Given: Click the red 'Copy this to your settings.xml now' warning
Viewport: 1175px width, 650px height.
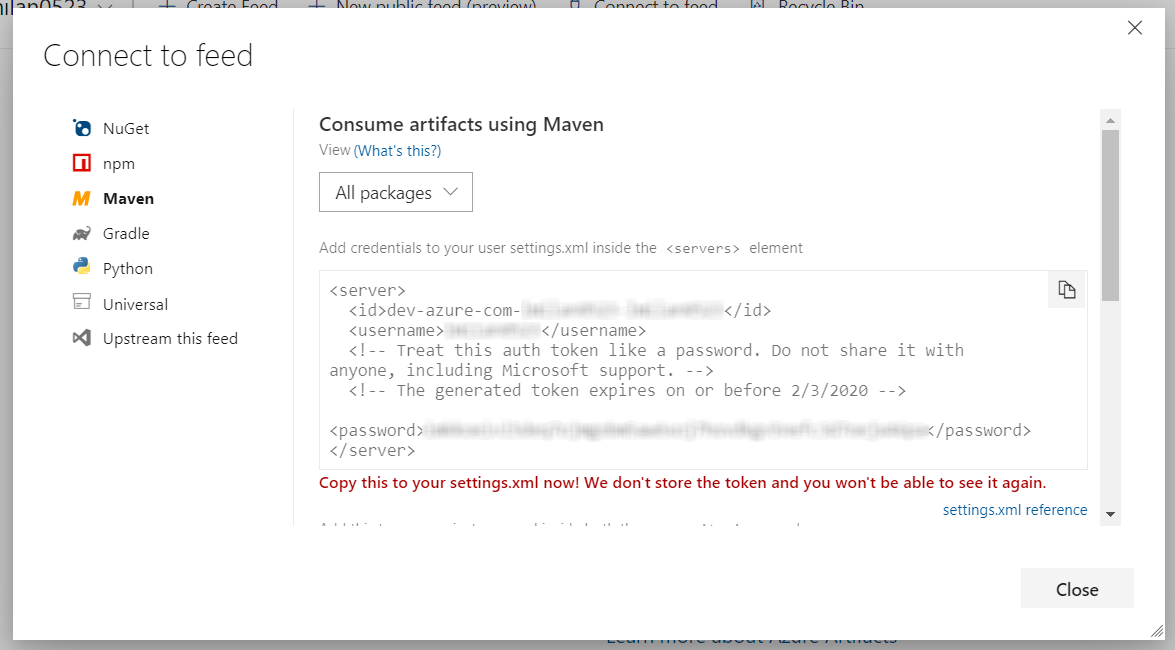Looking at the screenshot, I should tap(683, 483).
